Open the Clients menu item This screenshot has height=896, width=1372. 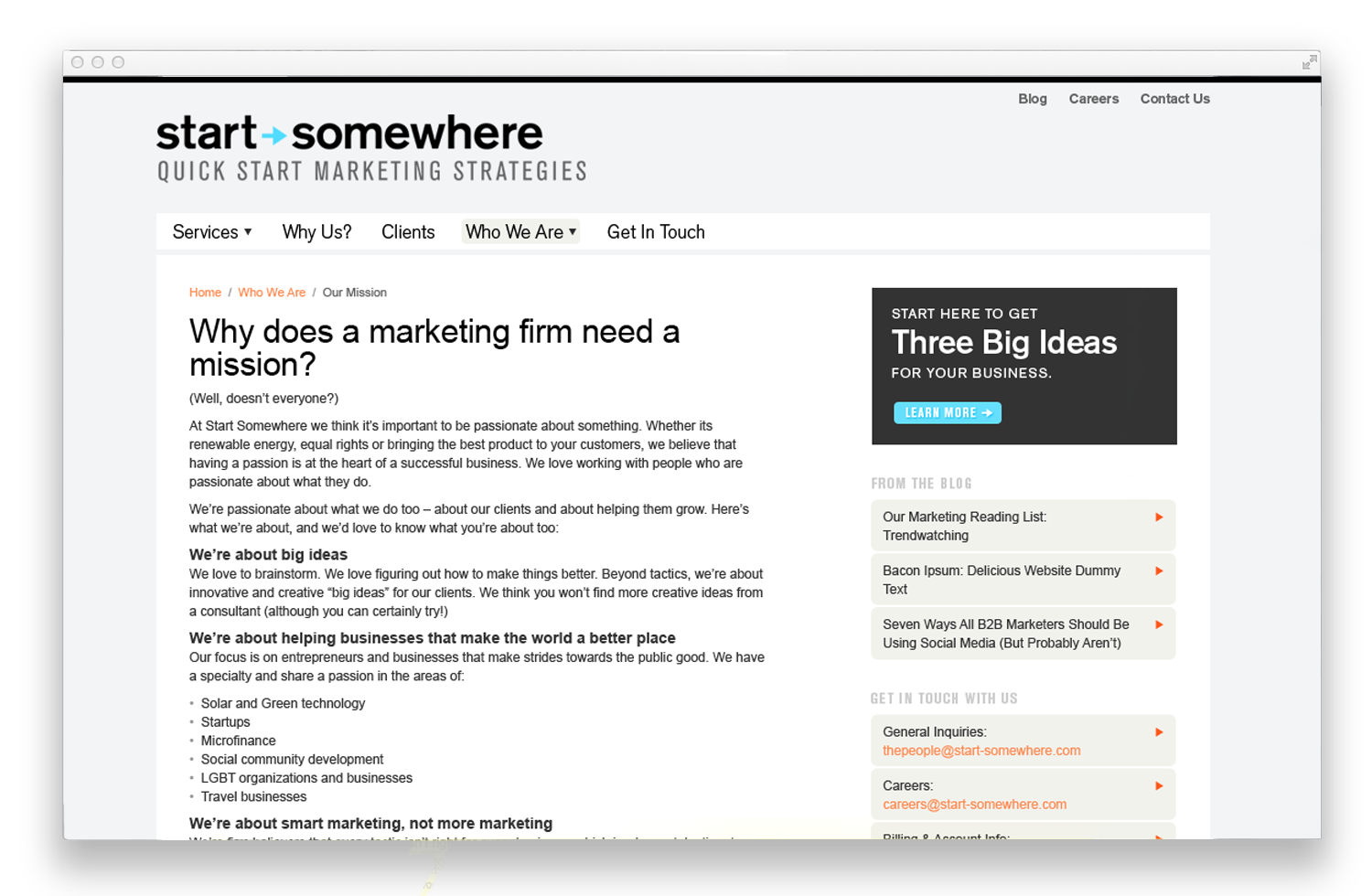click(x=408, y=232)
